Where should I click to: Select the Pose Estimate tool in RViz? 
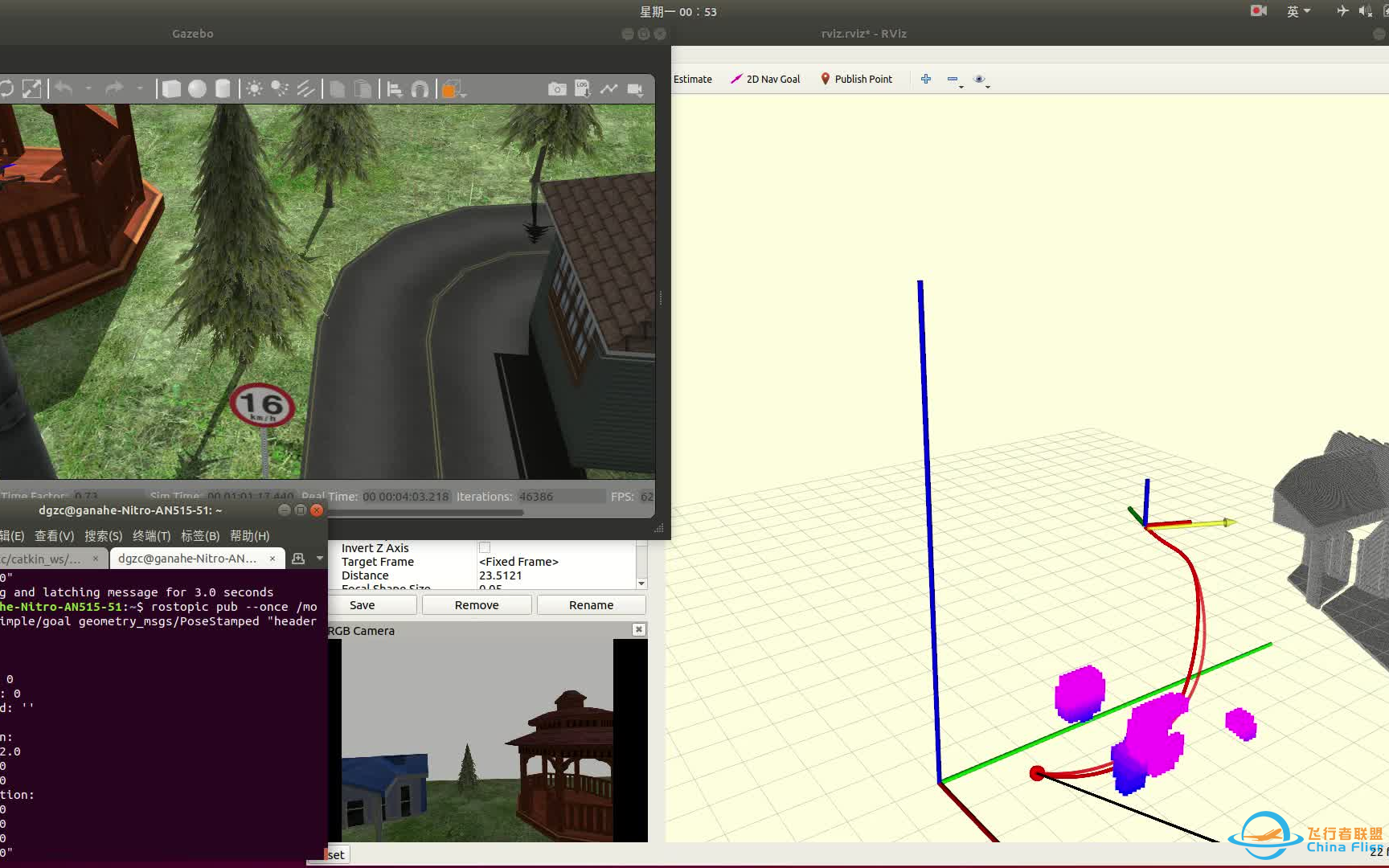pos(692,79)
